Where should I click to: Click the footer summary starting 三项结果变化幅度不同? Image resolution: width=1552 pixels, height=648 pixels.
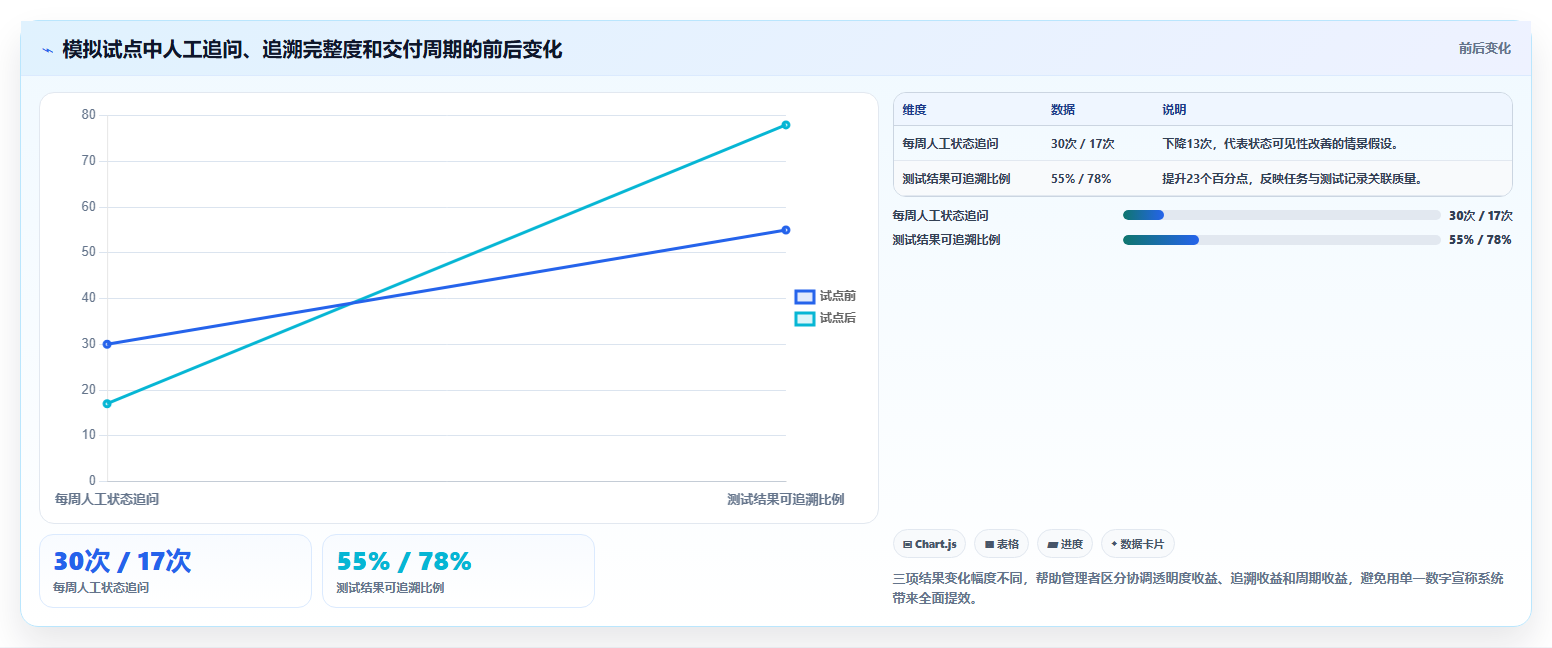pos(1198,588)
